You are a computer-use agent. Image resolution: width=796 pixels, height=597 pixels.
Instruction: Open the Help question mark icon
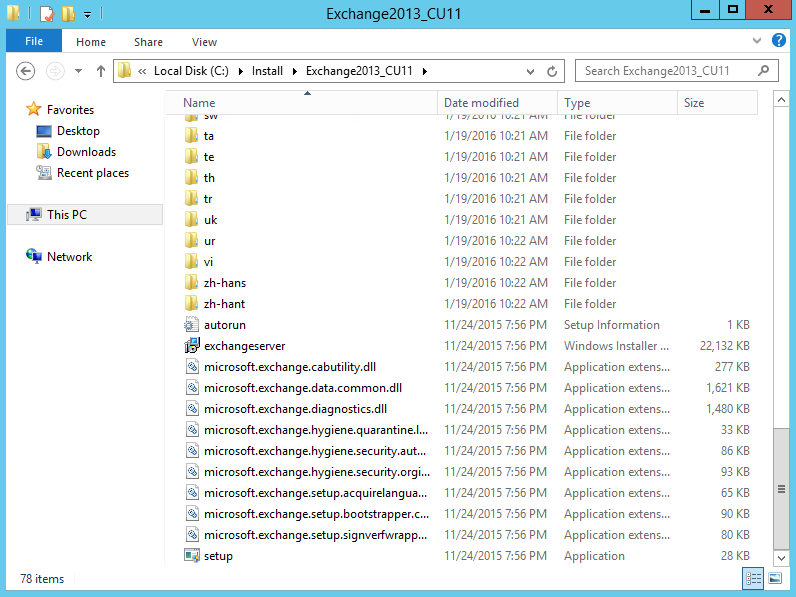point(779,41)
